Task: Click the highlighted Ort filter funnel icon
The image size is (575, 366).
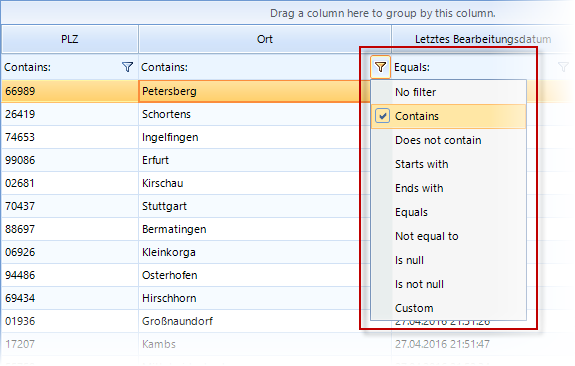Action: coord(380,67)
